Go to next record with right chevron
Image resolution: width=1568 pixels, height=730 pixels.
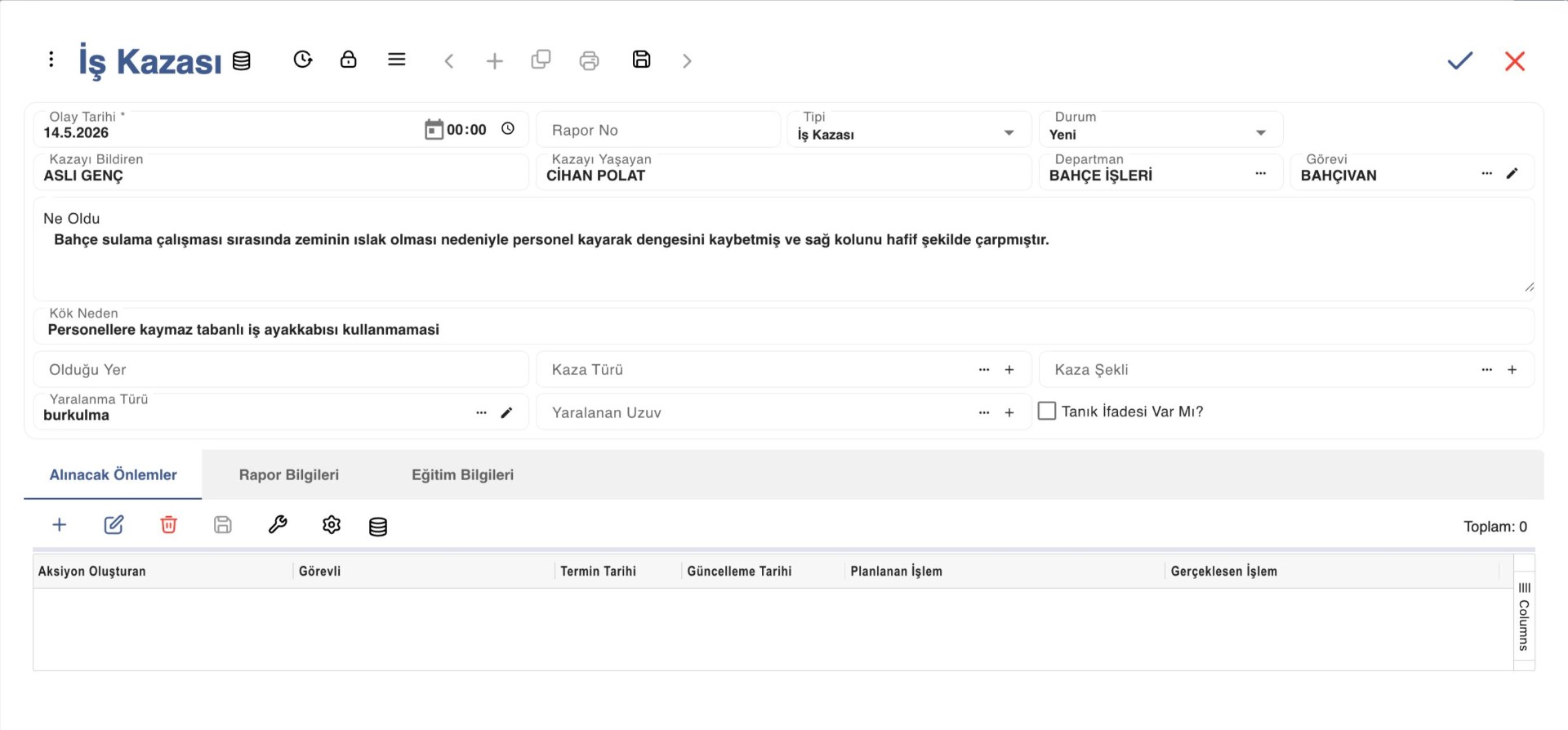point(687,60)
